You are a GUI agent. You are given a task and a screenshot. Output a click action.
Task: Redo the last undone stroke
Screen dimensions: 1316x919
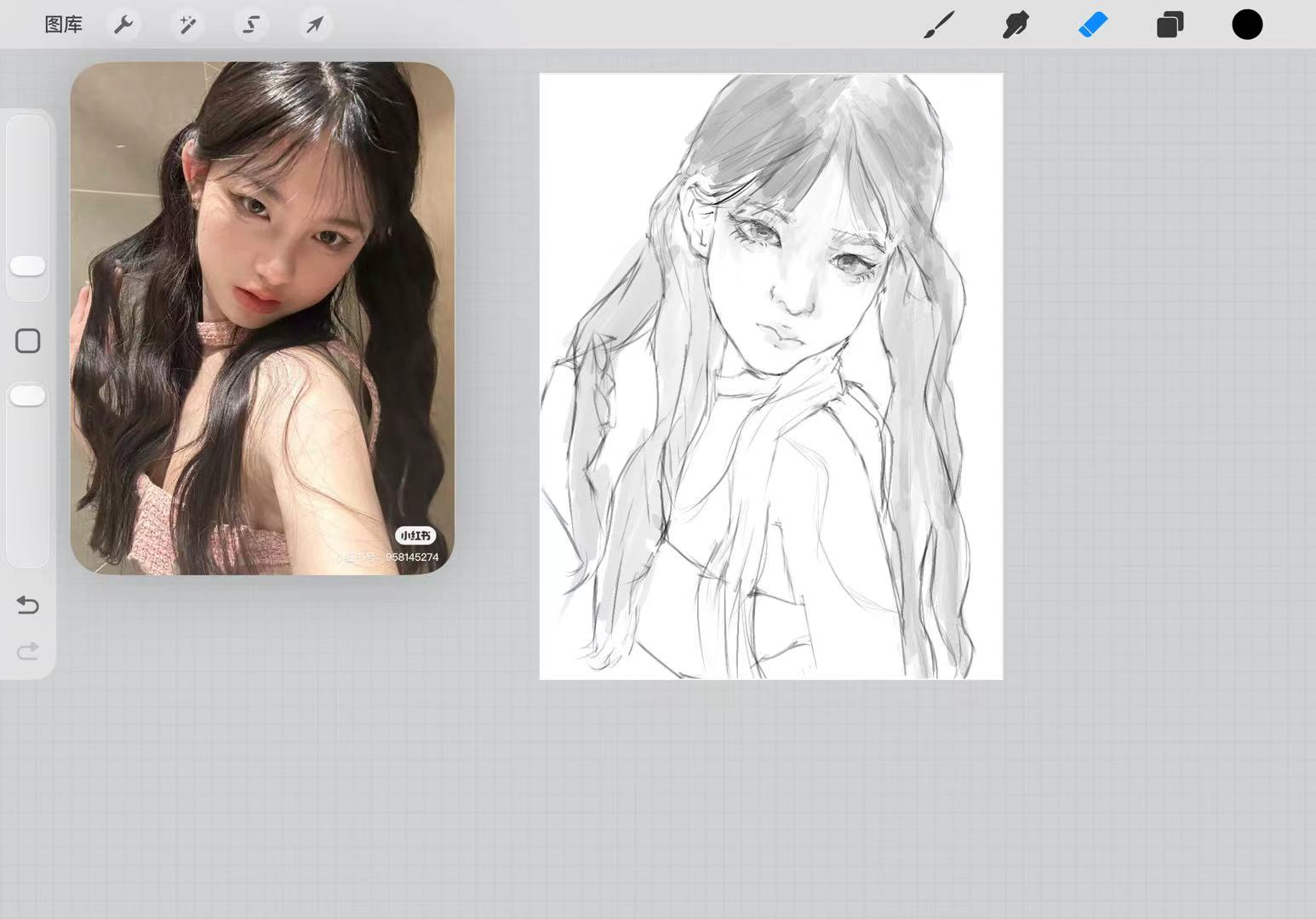[28, 651]
